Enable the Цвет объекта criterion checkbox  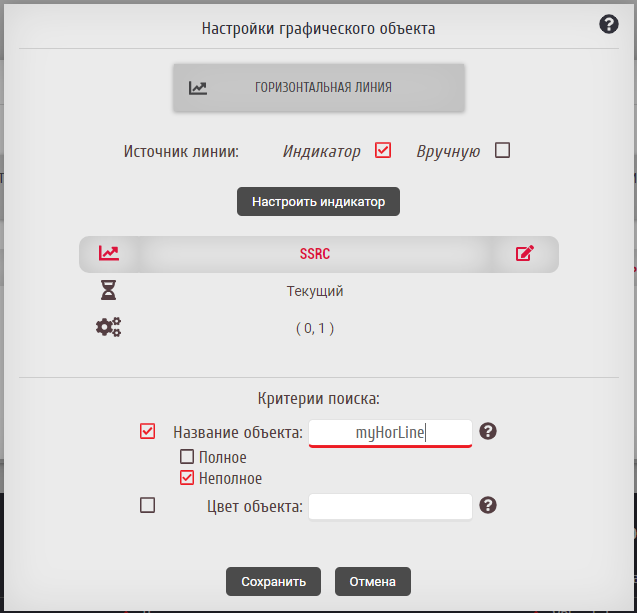pos(148,506)
